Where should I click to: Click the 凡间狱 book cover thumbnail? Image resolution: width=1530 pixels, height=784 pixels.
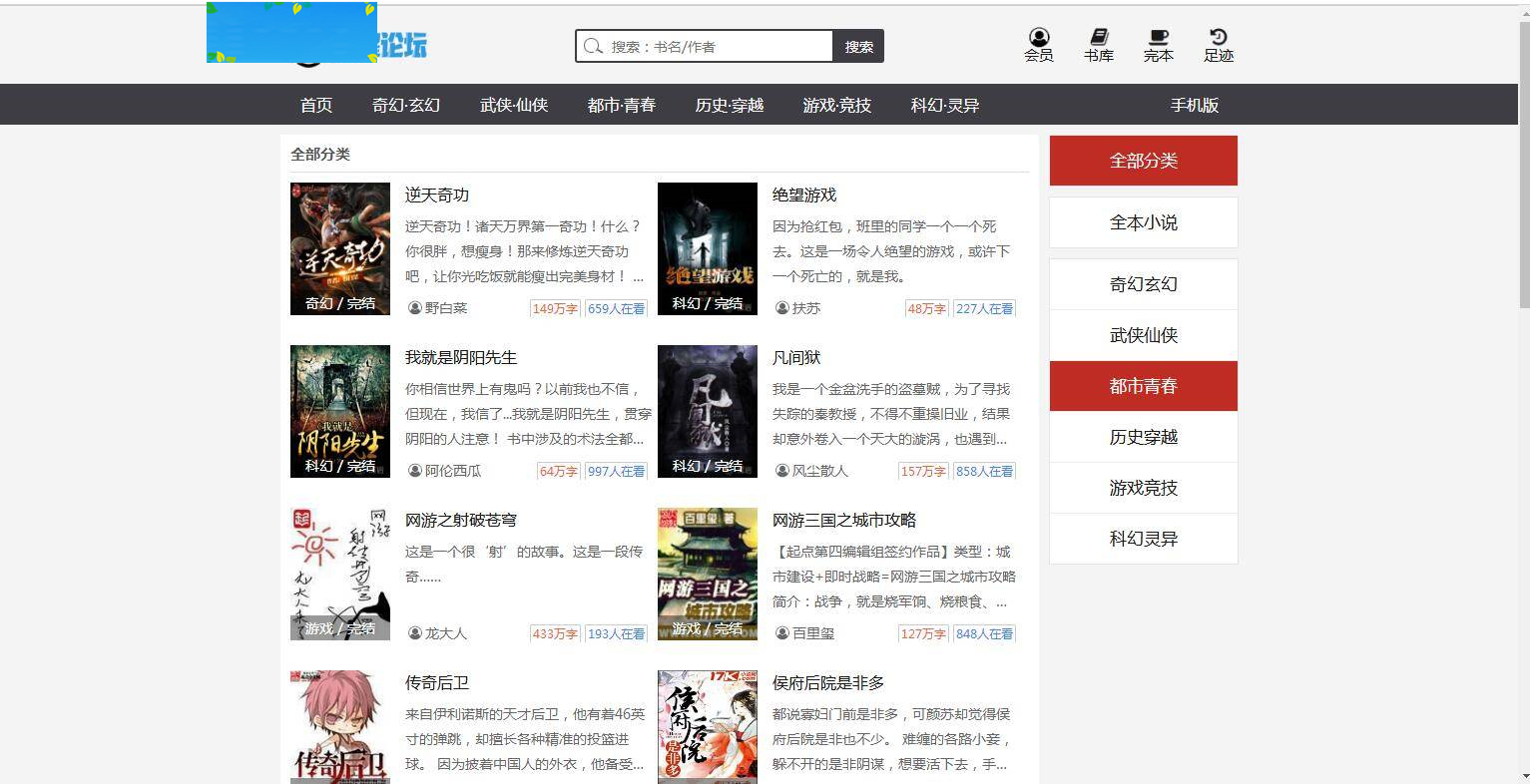[707, 411]
